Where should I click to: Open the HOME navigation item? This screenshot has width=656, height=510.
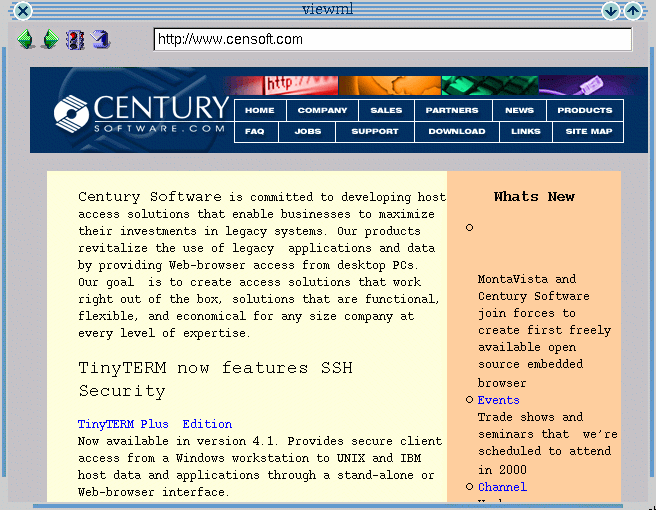click(x=260, y=110)
